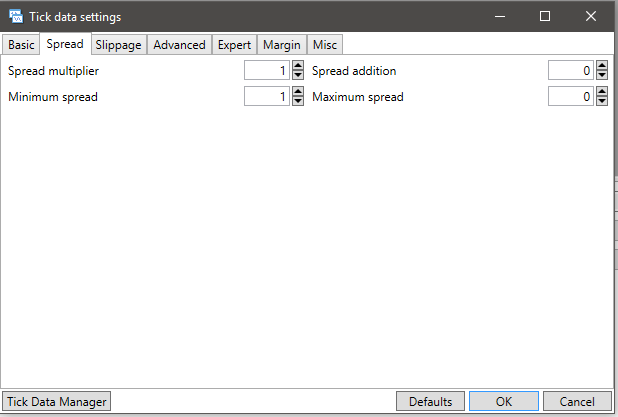
Task: Increase Spread multiplier with up arrow
Action: point(298,65)
